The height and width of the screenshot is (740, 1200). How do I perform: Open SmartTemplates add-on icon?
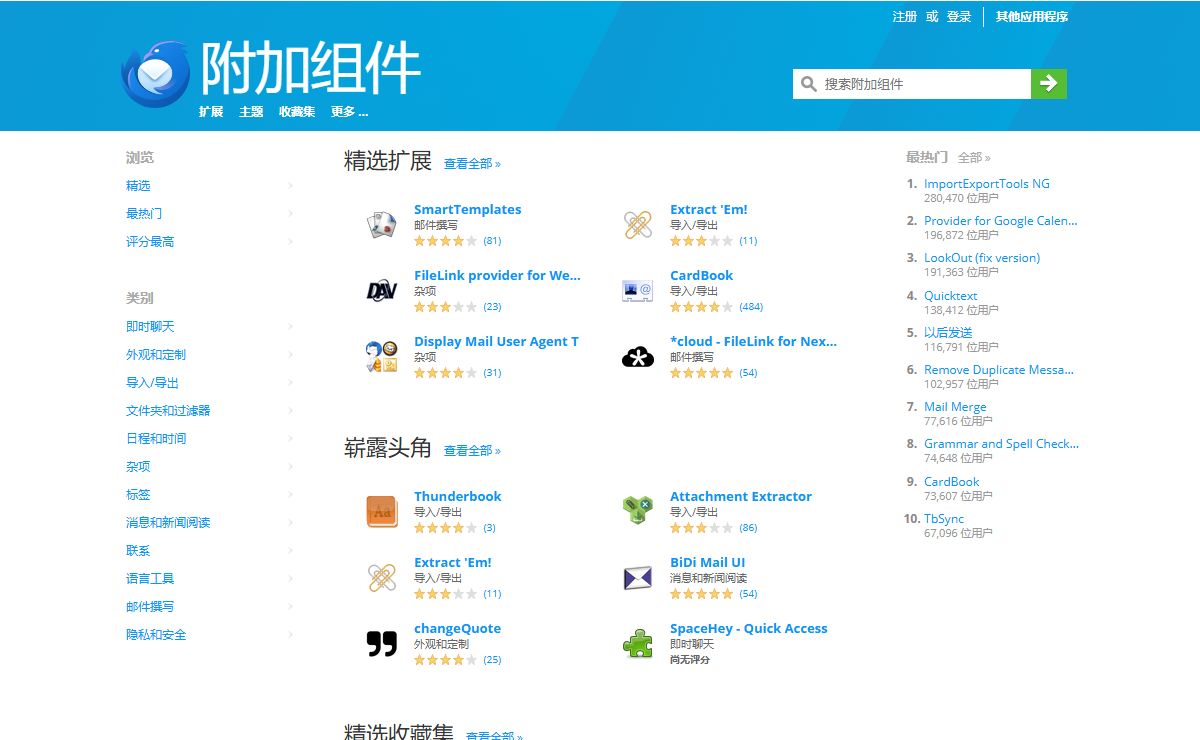pos(382,225)
